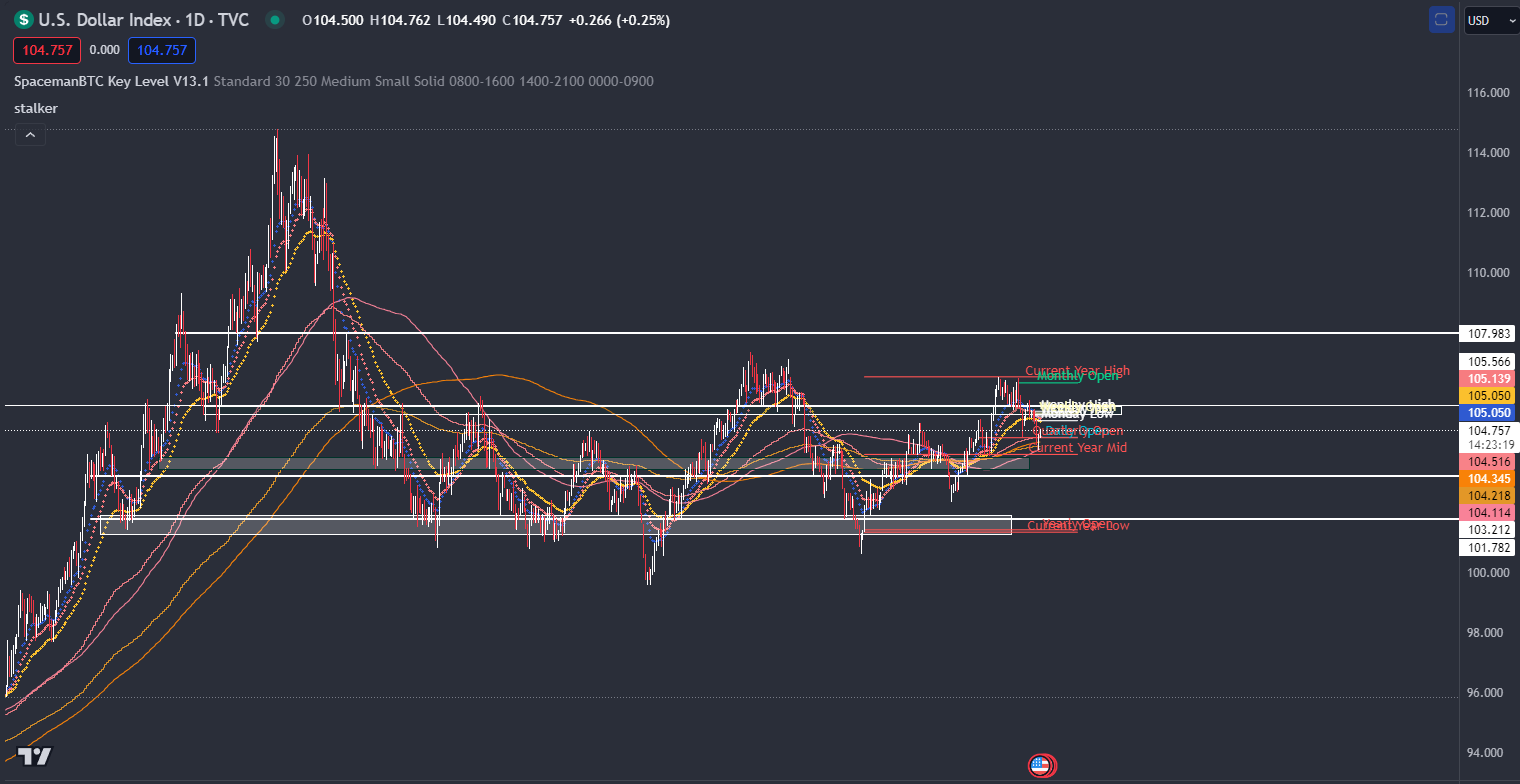The image size is (1520, 784).
Task: Click the 0.000 spread value
Action: pos(104,50)
